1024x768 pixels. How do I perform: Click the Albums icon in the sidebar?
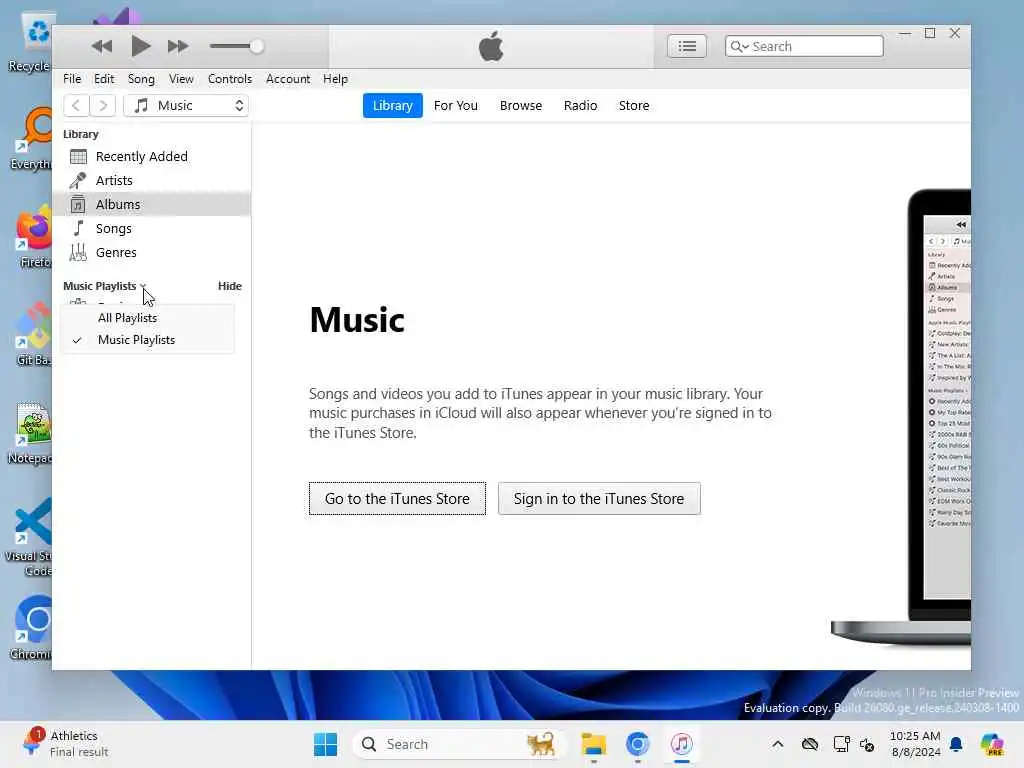tap(78, 204)
